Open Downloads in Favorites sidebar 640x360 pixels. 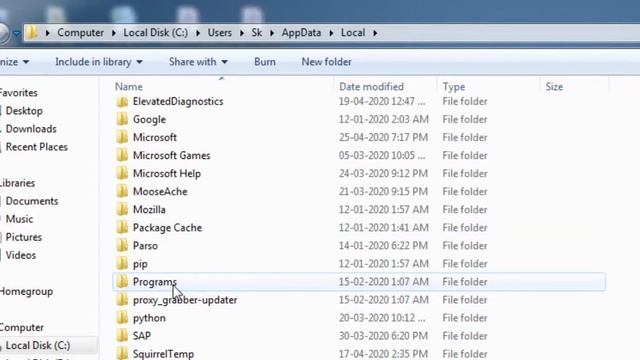pyautogui.click(x=31, y=129)
